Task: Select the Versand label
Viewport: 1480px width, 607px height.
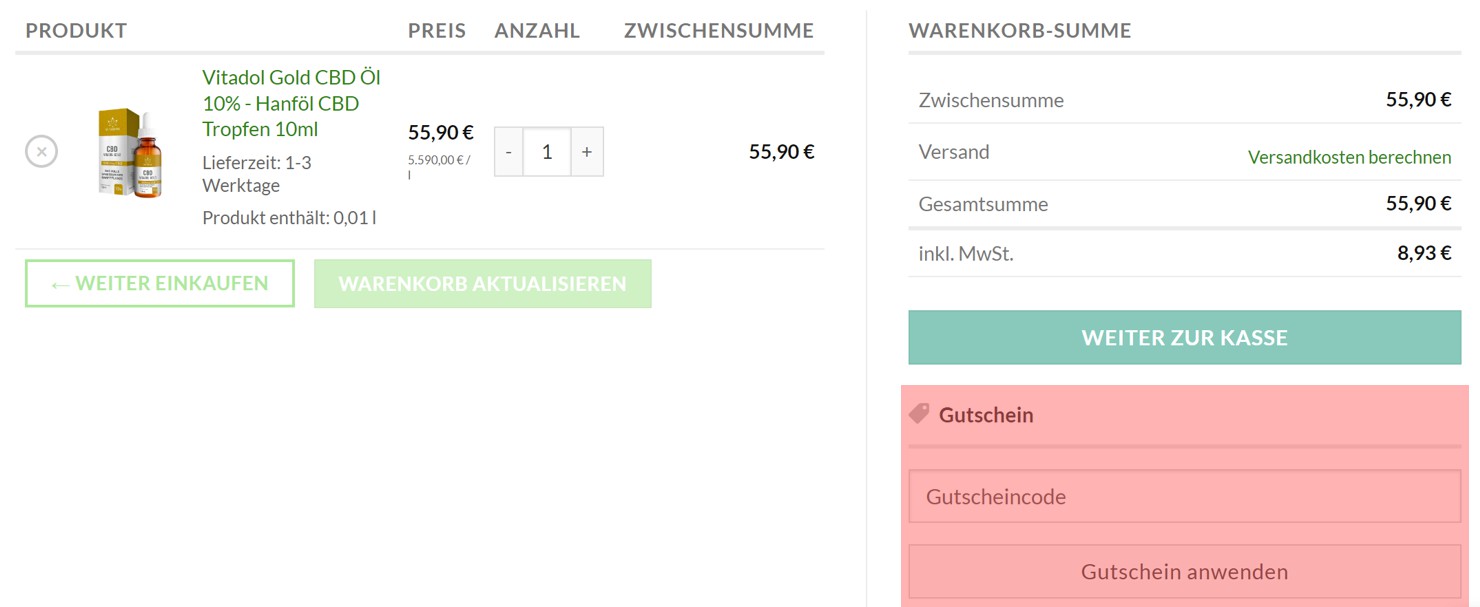Action: pos(954,152)
